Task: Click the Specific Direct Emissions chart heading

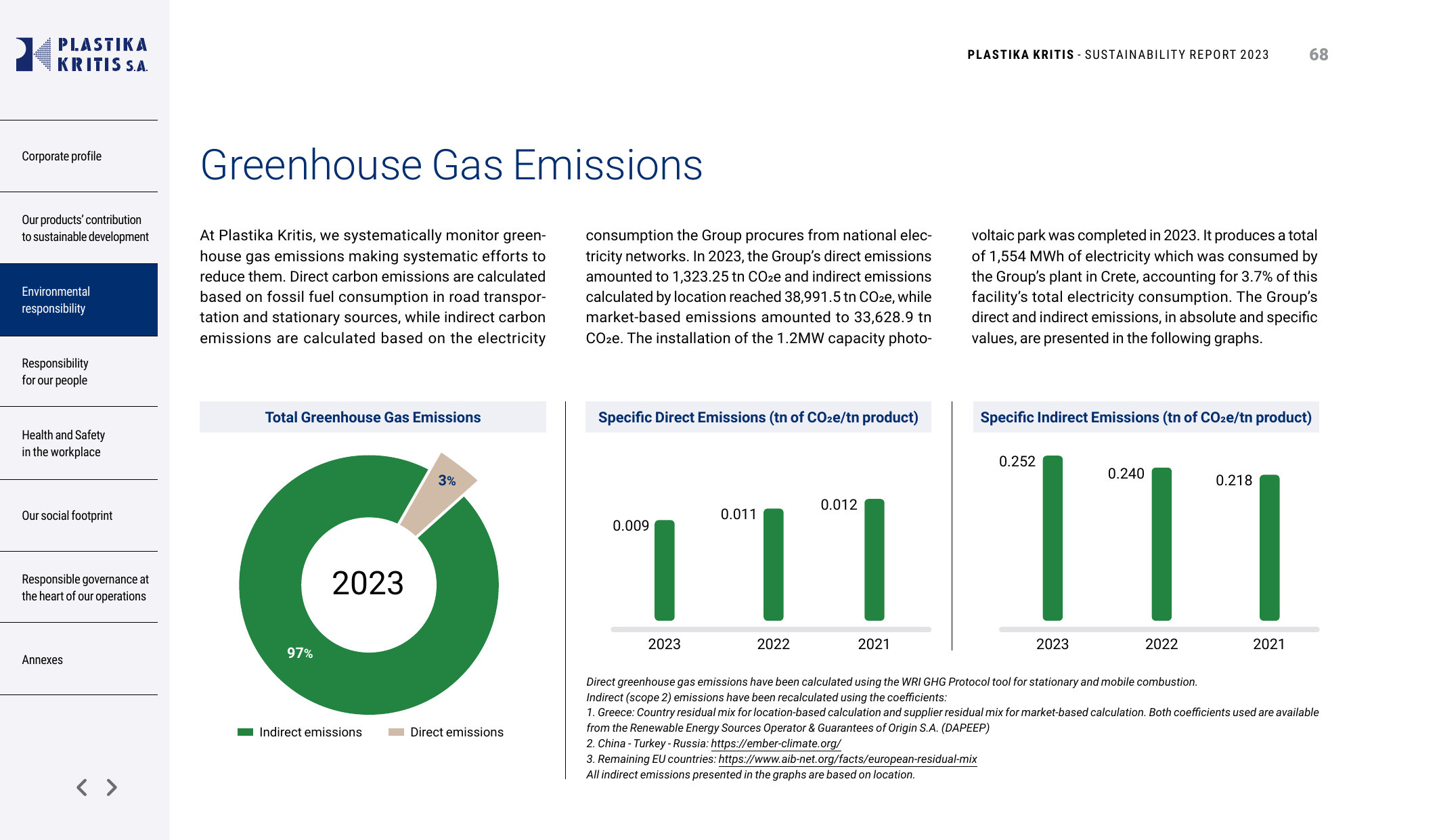Action: point(758,417)
